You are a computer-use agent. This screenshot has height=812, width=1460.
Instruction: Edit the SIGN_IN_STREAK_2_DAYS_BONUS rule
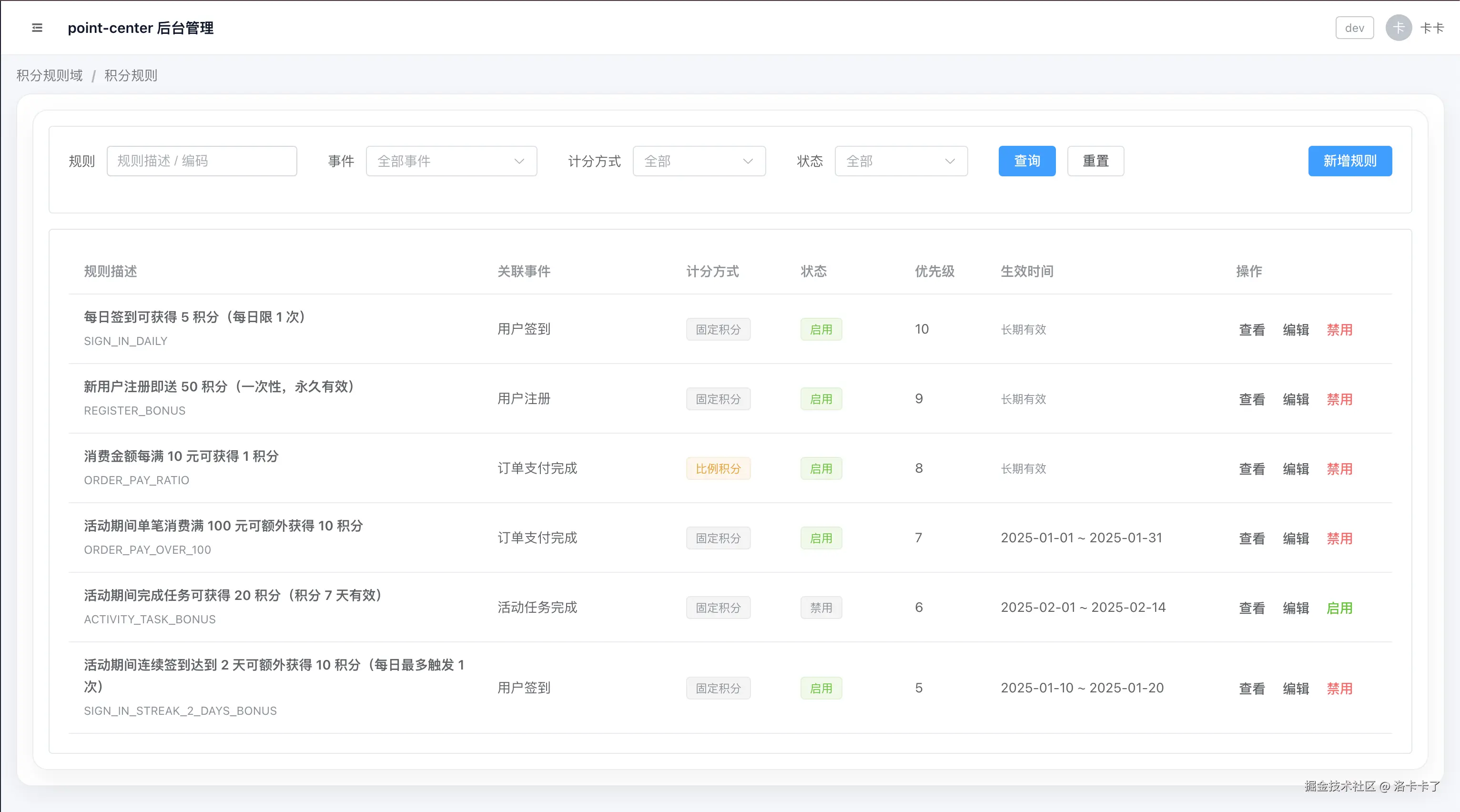pos(1296,689)
